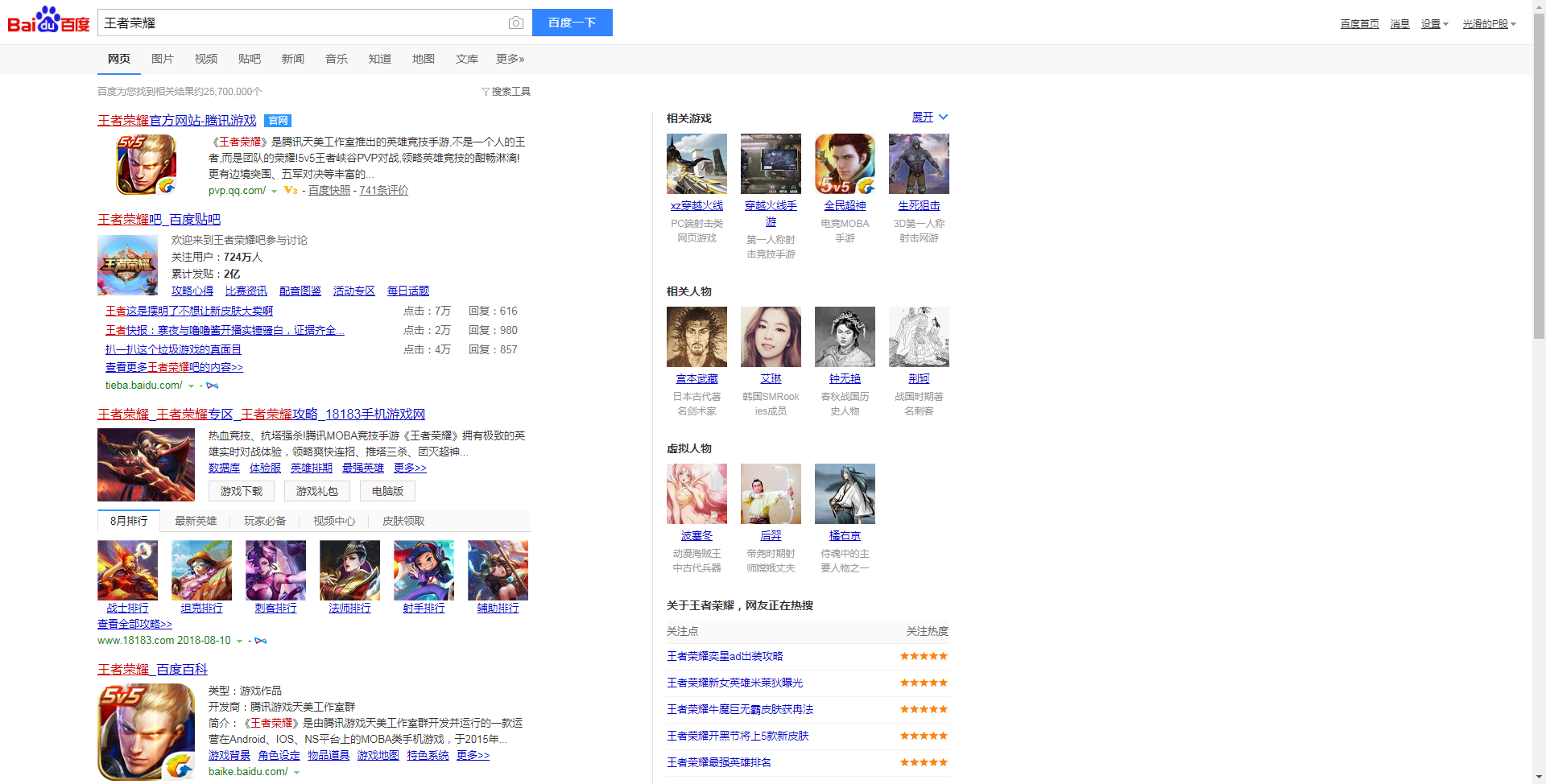
Task: Open hot search 王者荣耀奕星ad出装攻略
Action: [x=725, y=656]
